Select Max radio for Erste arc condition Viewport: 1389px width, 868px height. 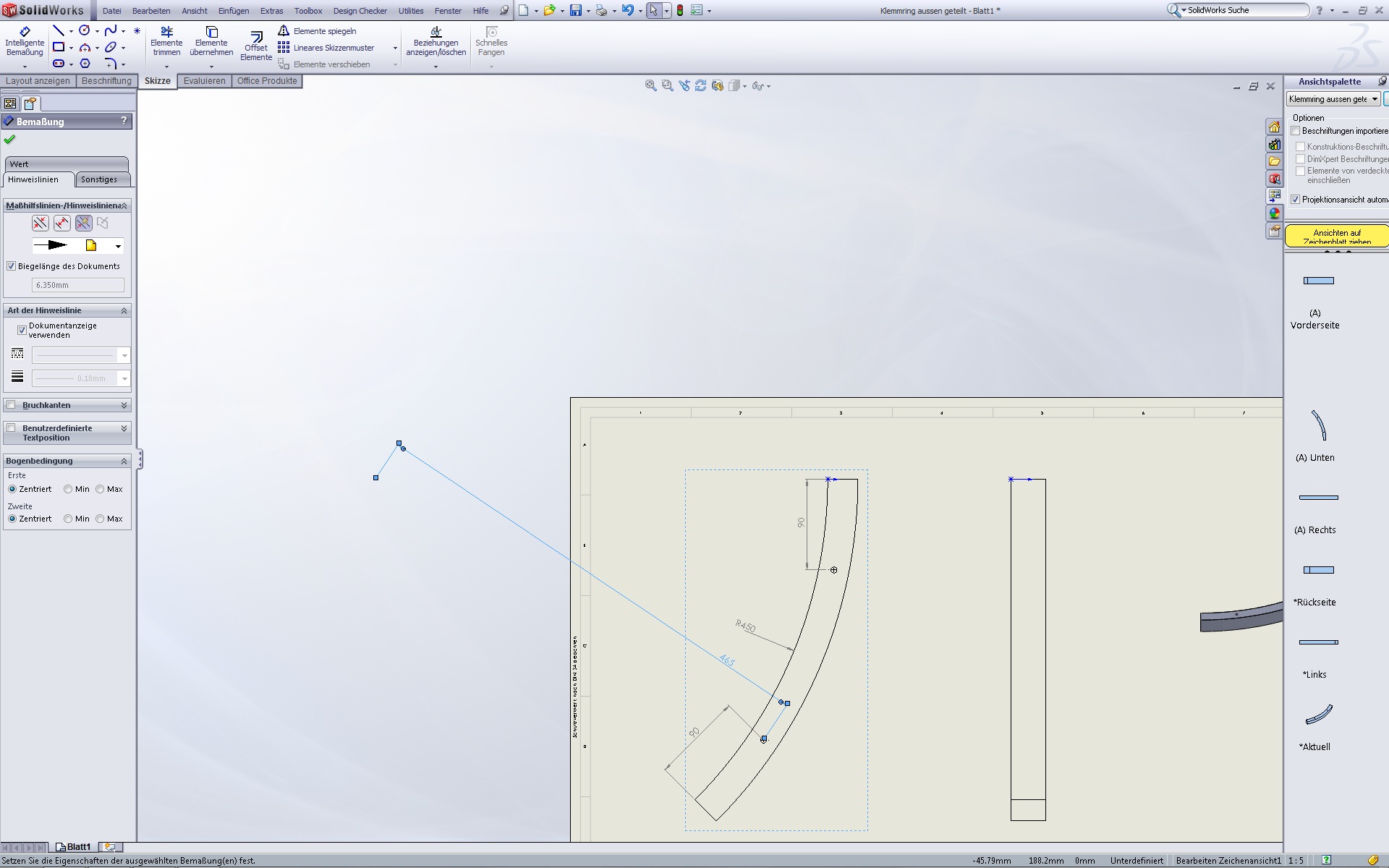click(x=101, y=489)
